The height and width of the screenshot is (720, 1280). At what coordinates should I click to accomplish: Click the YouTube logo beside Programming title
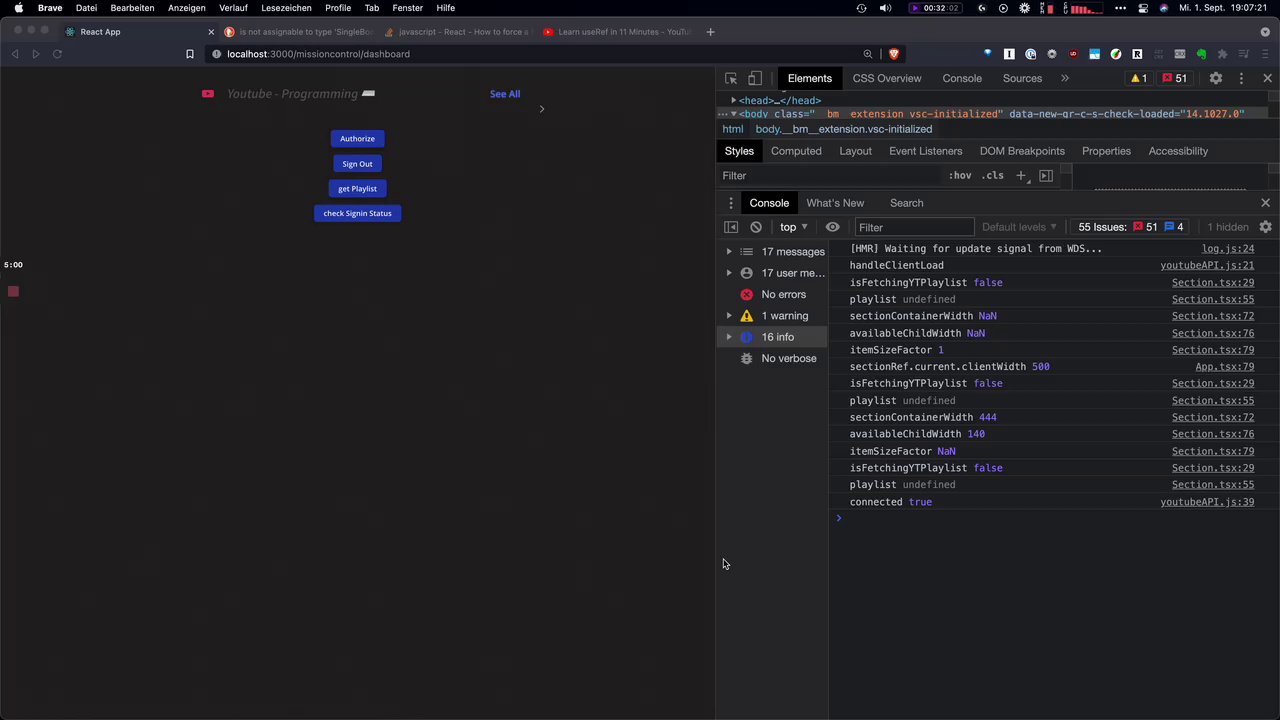(x=208, y=94)
